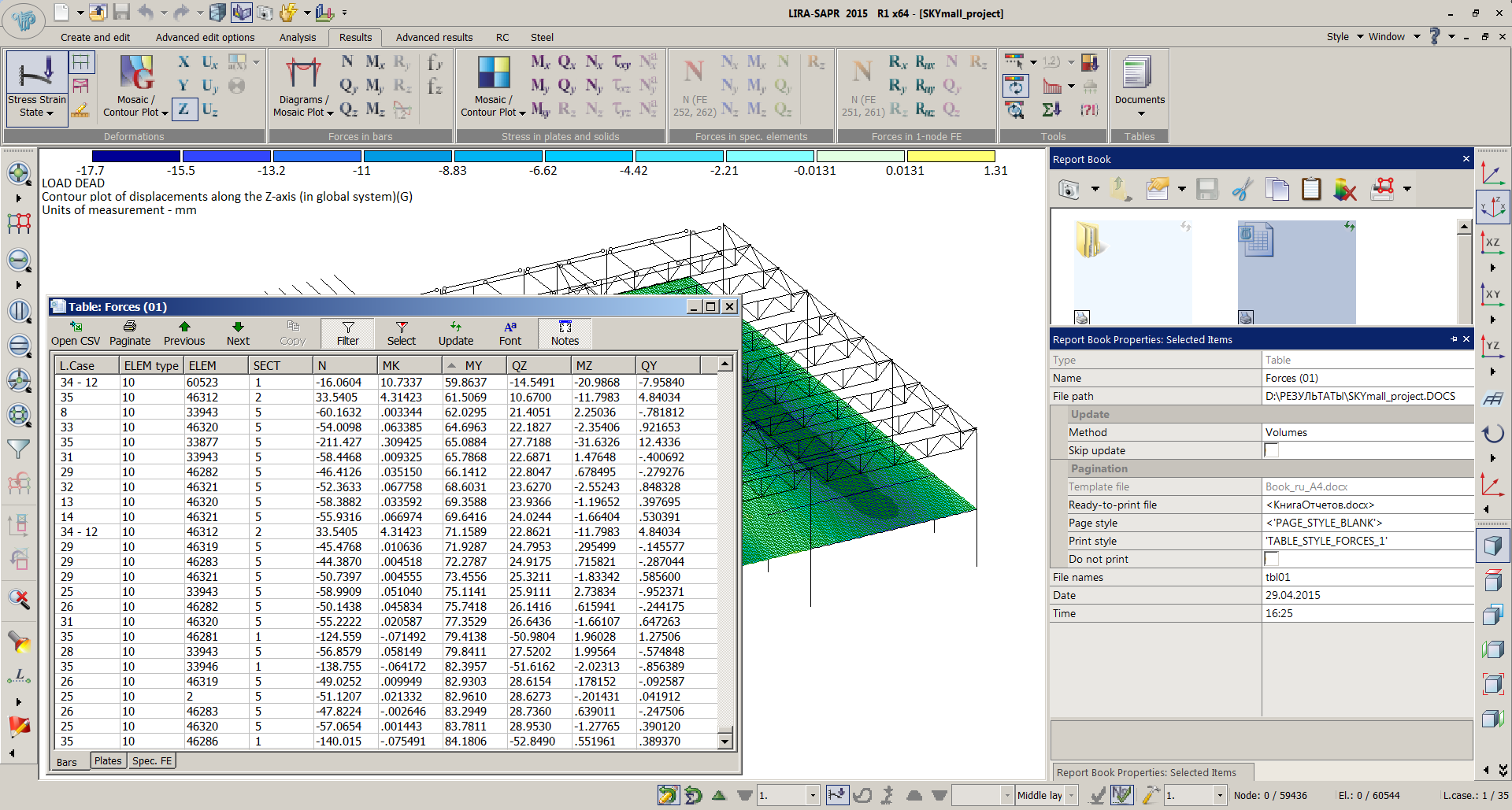
Task: Toggle the Skip update checkbox
Action: click(x=1271, y=450)
